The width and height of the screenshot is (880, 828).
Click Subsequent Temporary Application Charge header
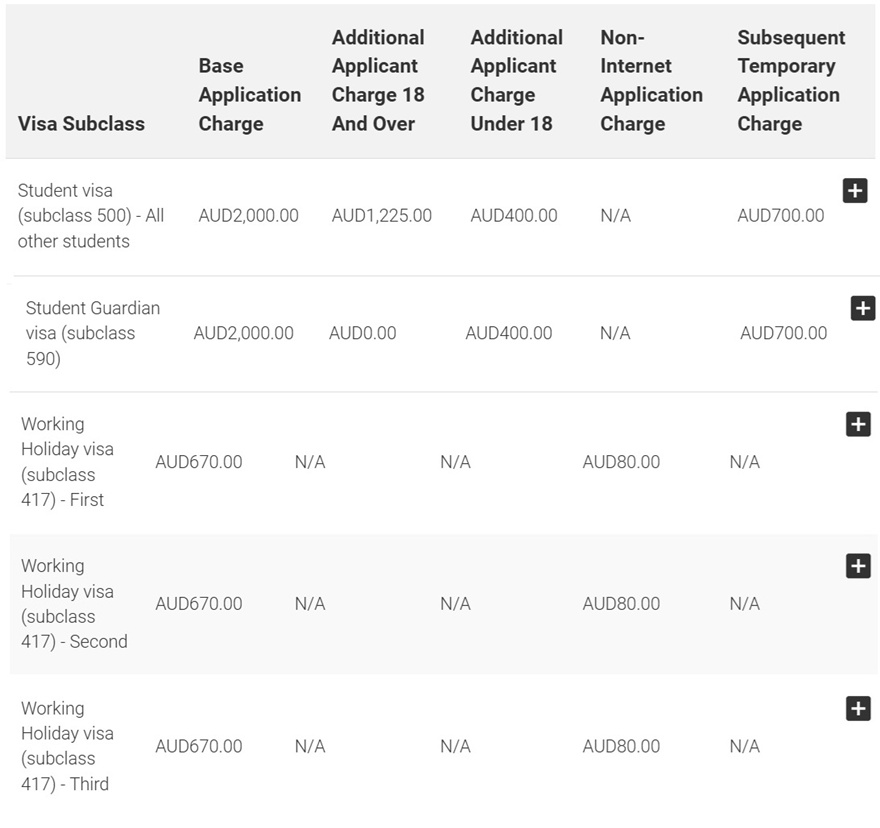coord(790,80)
